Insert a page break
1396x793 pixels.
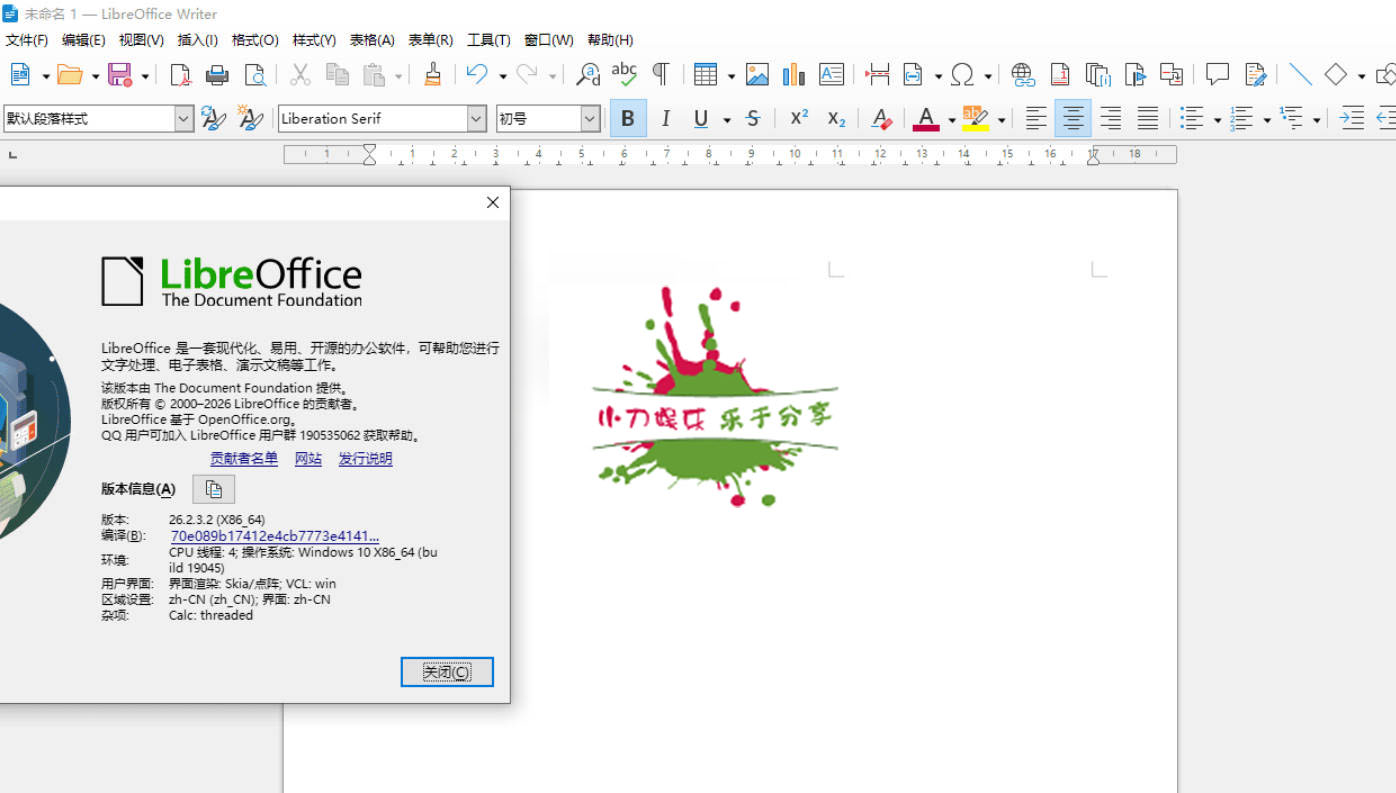877,75
